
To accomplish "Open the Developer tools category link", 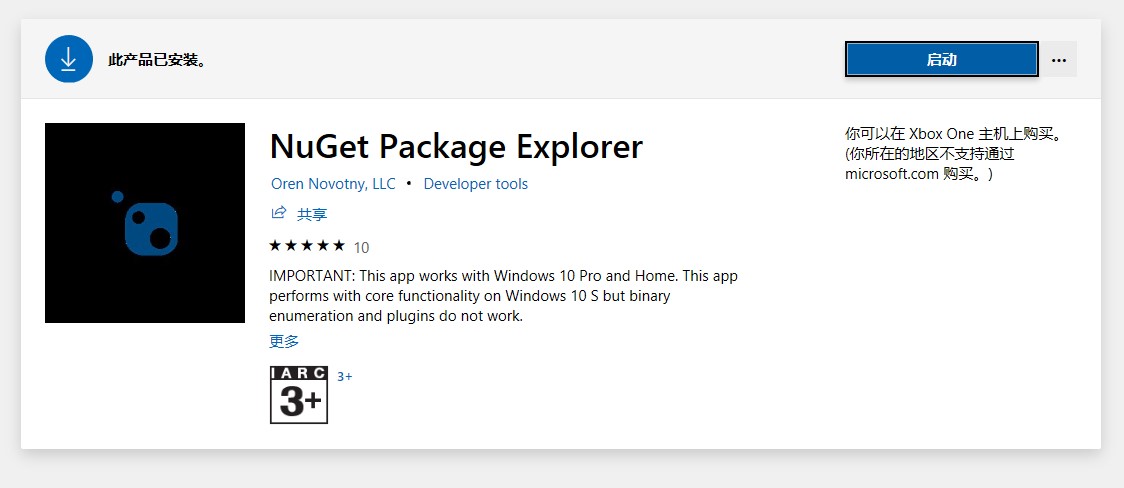I will tap(475, 183).
